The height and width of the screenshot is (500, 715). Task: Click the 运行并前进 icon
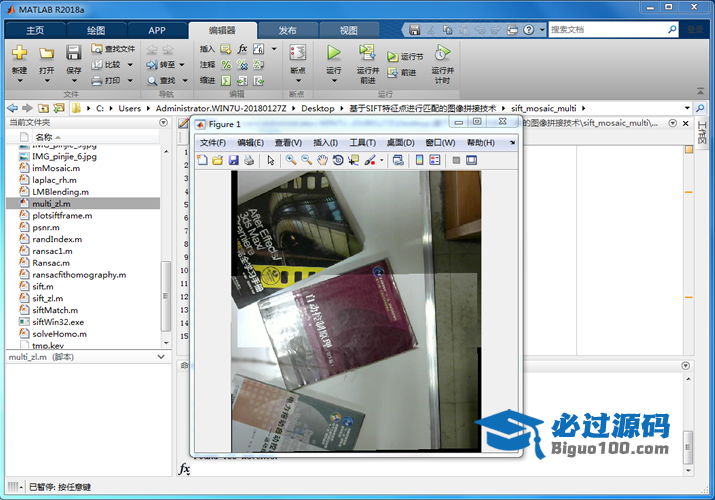(x=367, y=52)
